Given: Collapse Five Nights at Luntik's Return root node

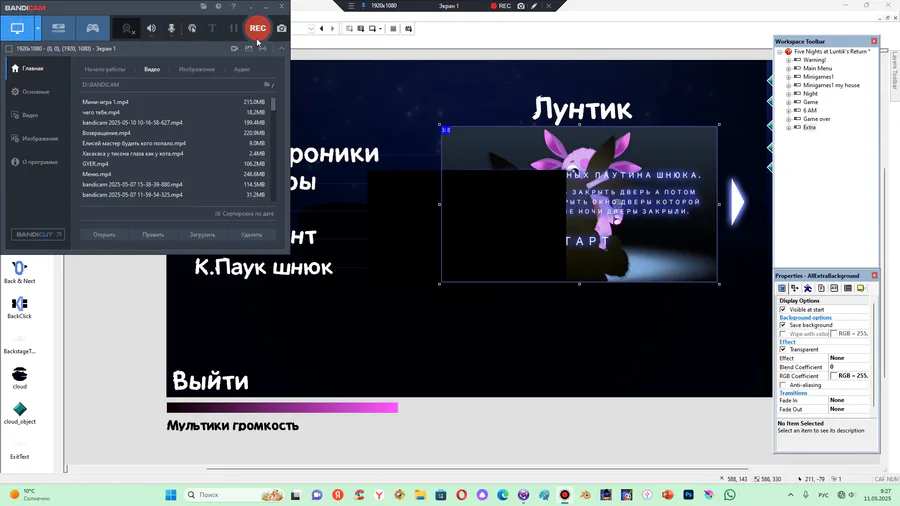Looking at the screenshot, I should tap(780, 52).
